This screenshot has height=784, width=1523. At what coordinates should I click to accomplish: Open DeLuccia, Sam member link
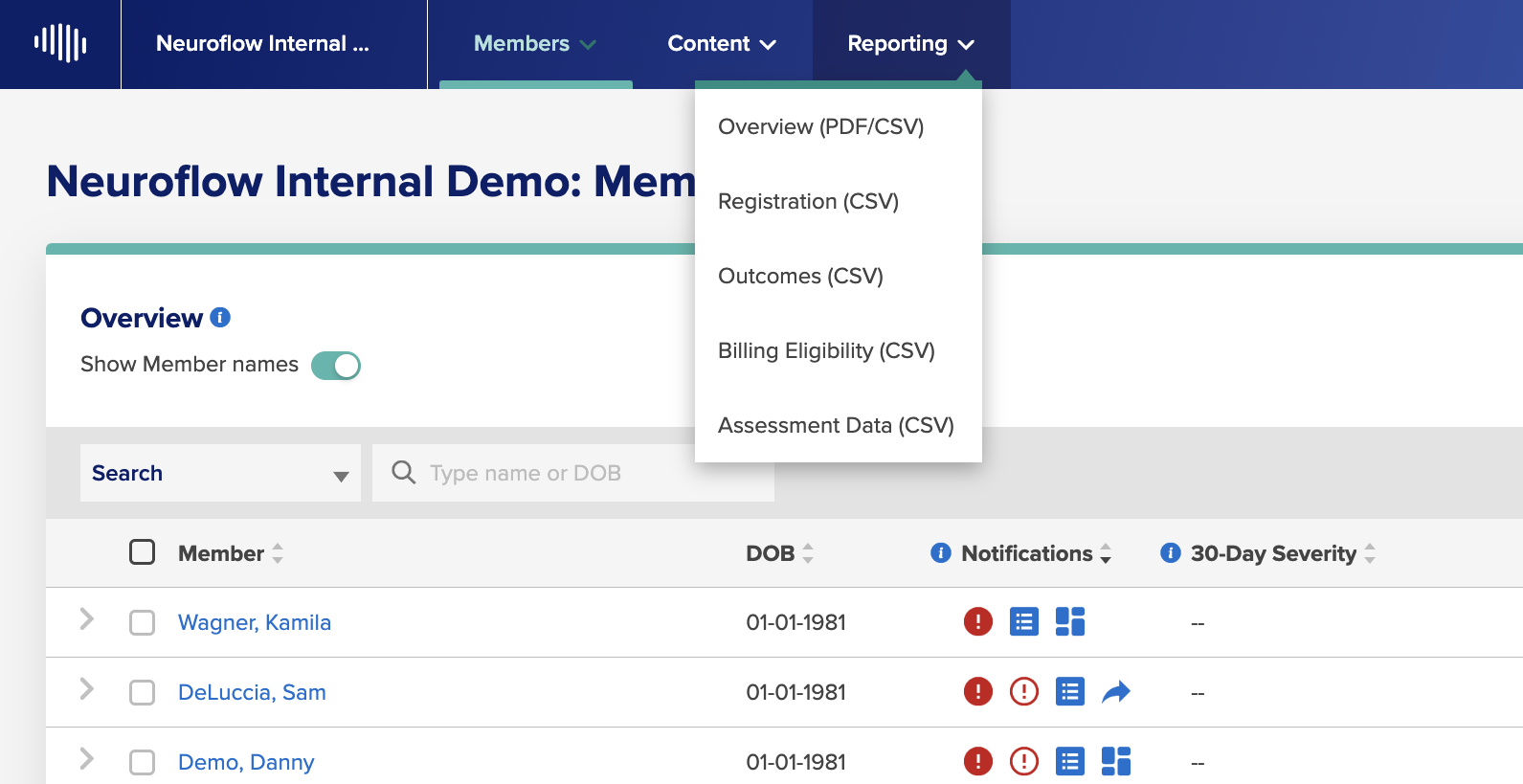click(x=252, y=692)
